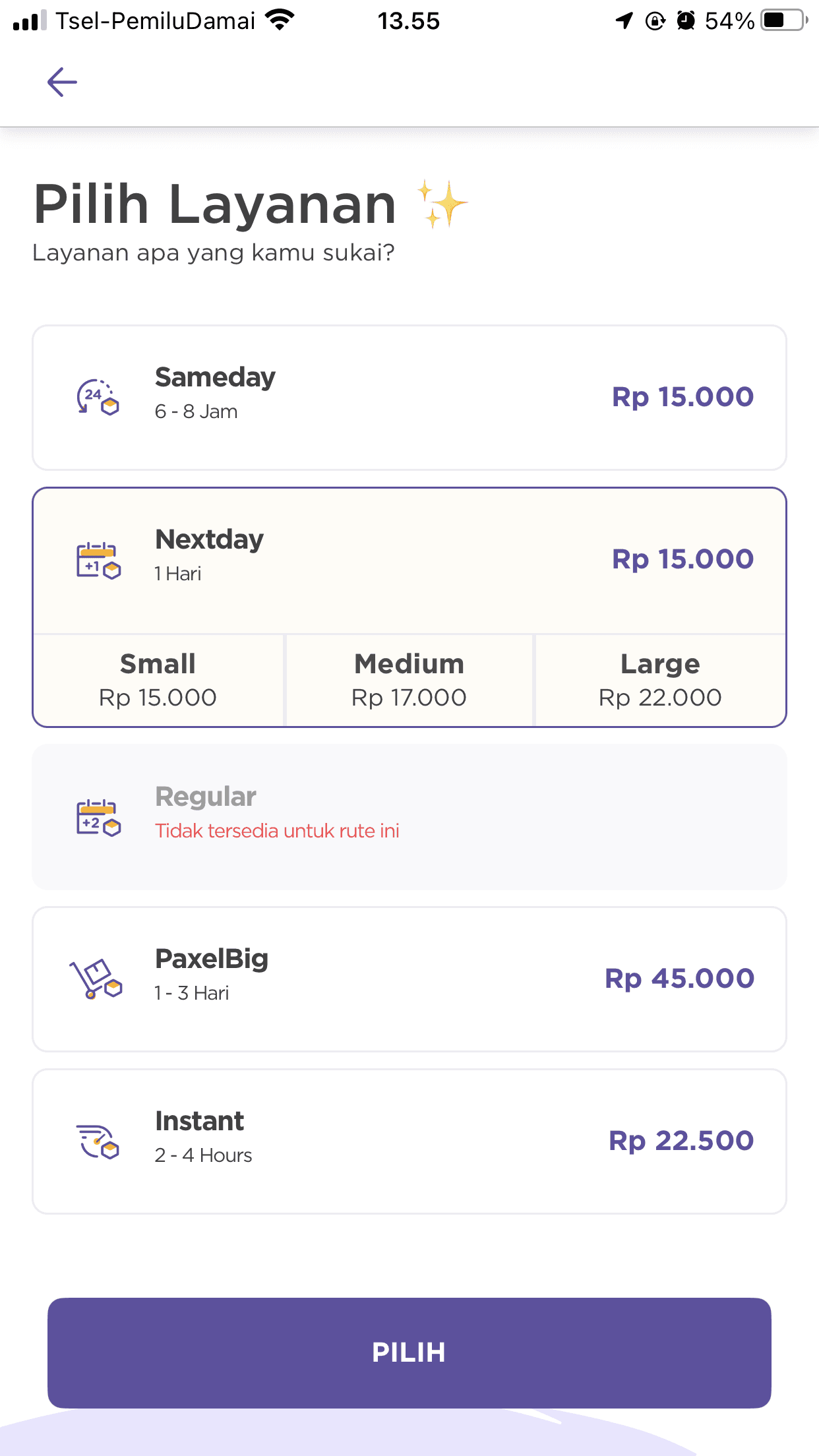Tap the Wi-Fi status icon
This screenshot has width=819, height=1456.
pos(280,20)
